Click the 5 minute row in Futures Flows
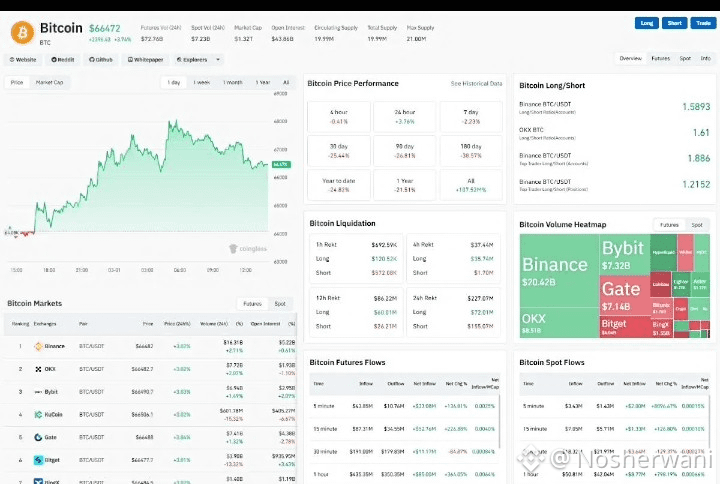 tap(404, 406)
